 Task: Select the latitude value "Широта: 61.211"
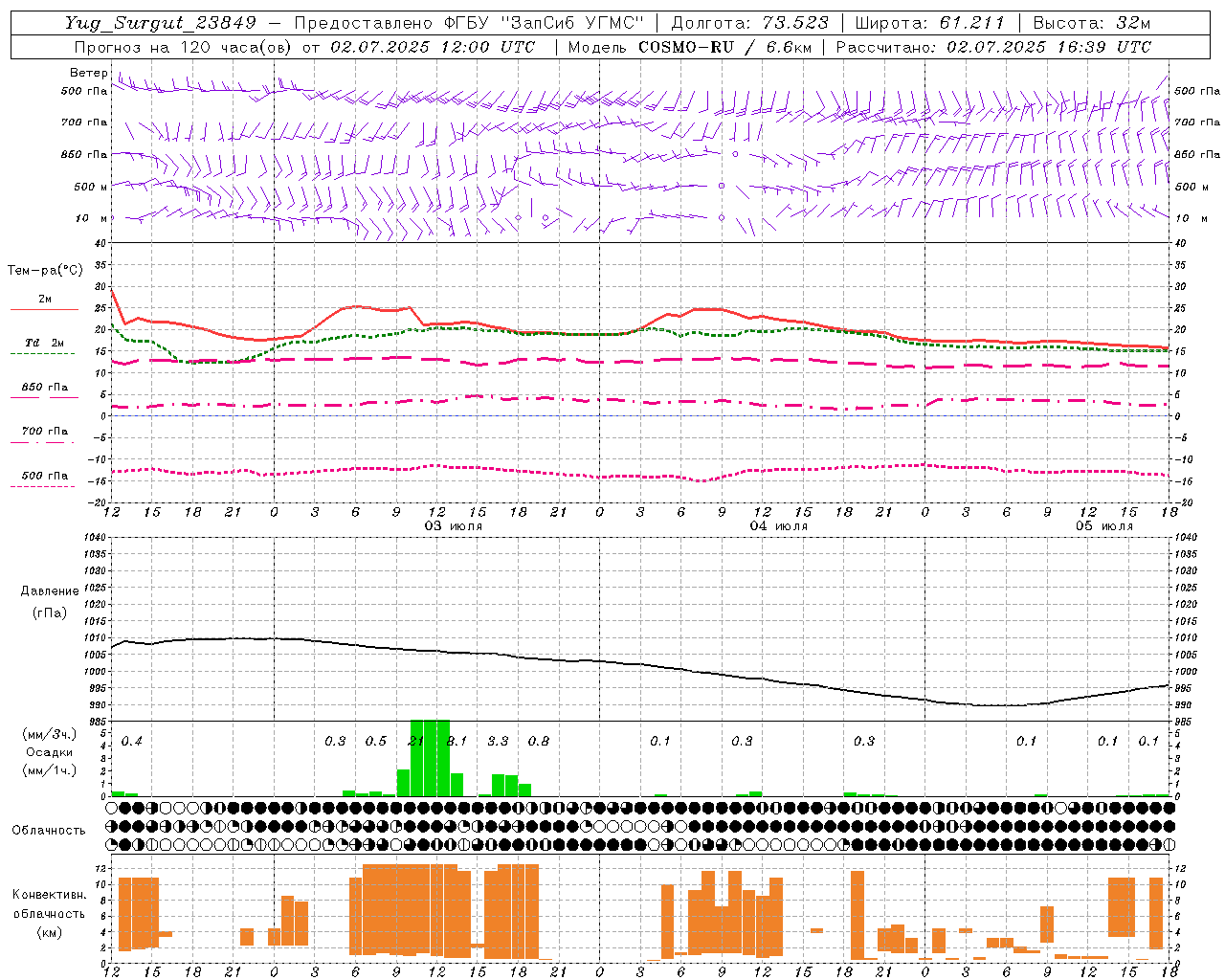(x=929, y=23)
